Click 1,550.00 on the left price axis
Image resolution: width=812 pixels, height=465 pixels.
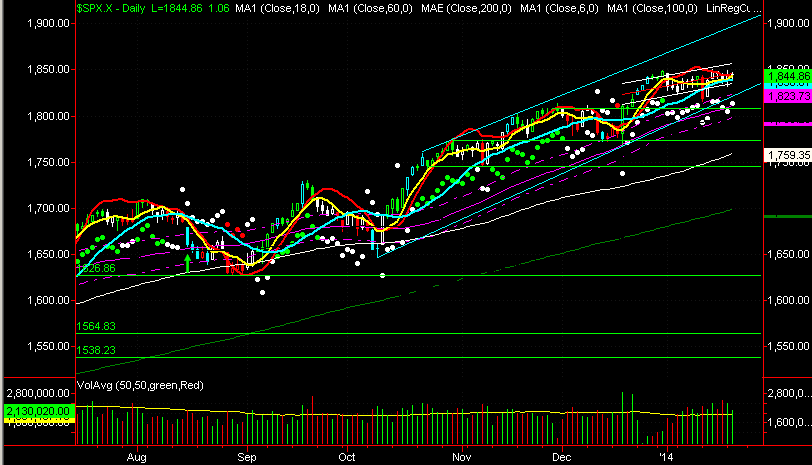48,346
